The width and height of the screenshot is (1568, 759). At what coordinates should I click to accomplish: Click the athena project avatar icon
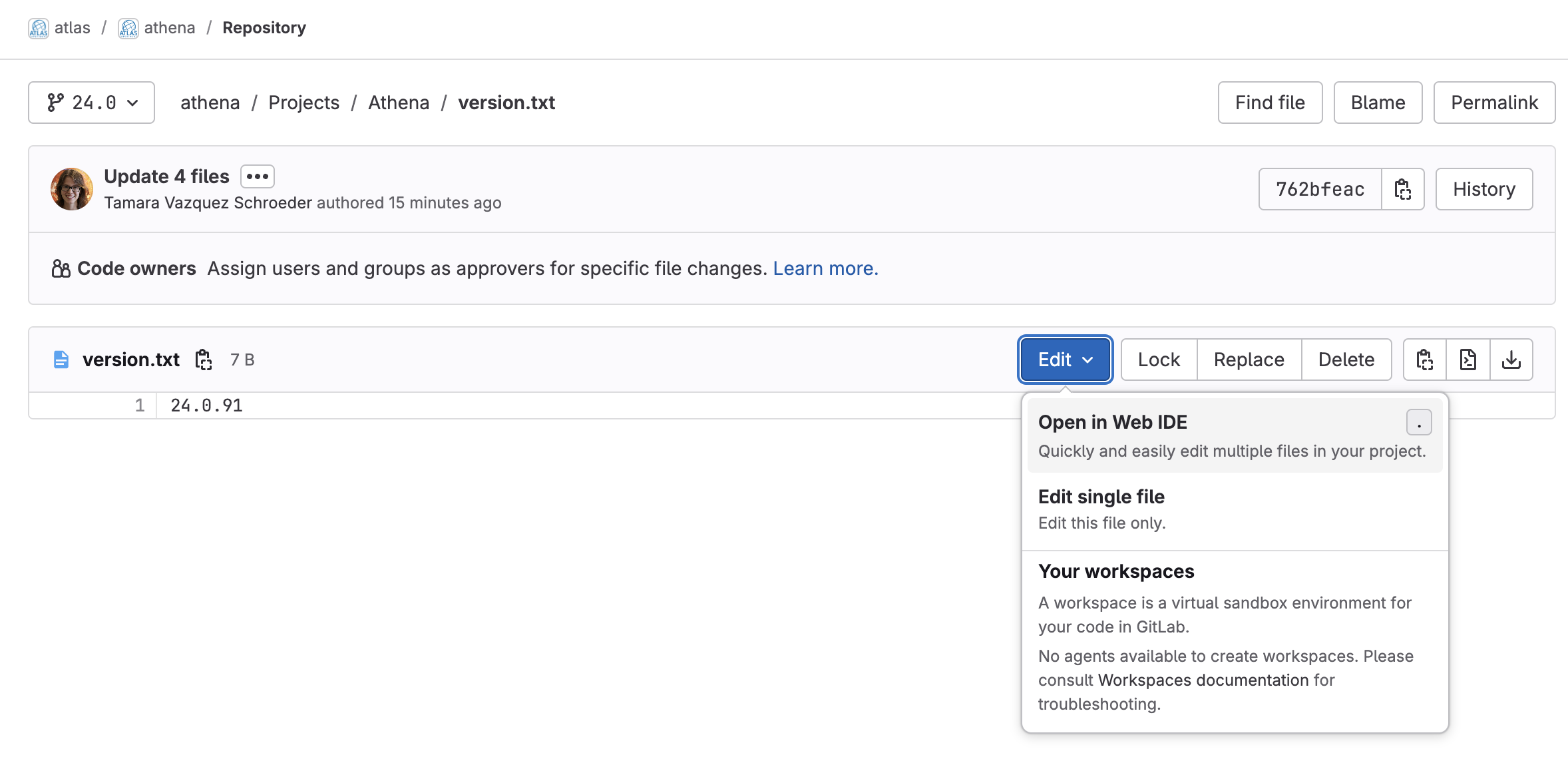point(128,28)
